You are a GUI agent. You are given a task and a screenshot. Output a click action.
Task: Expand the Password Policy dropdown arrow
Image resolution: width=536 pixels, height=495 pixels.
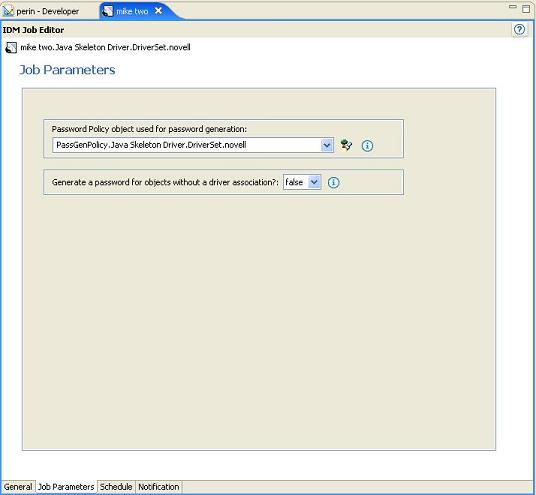click(327, 145)
